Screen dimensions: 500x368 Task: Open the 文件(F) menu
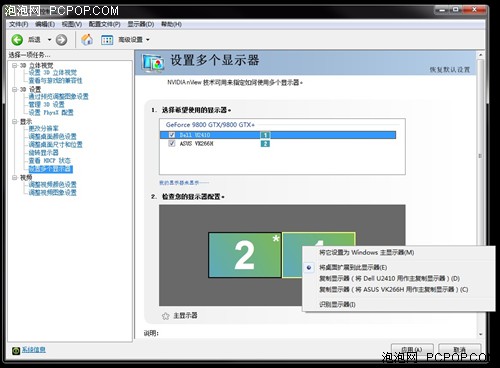[x=18, y=24]
